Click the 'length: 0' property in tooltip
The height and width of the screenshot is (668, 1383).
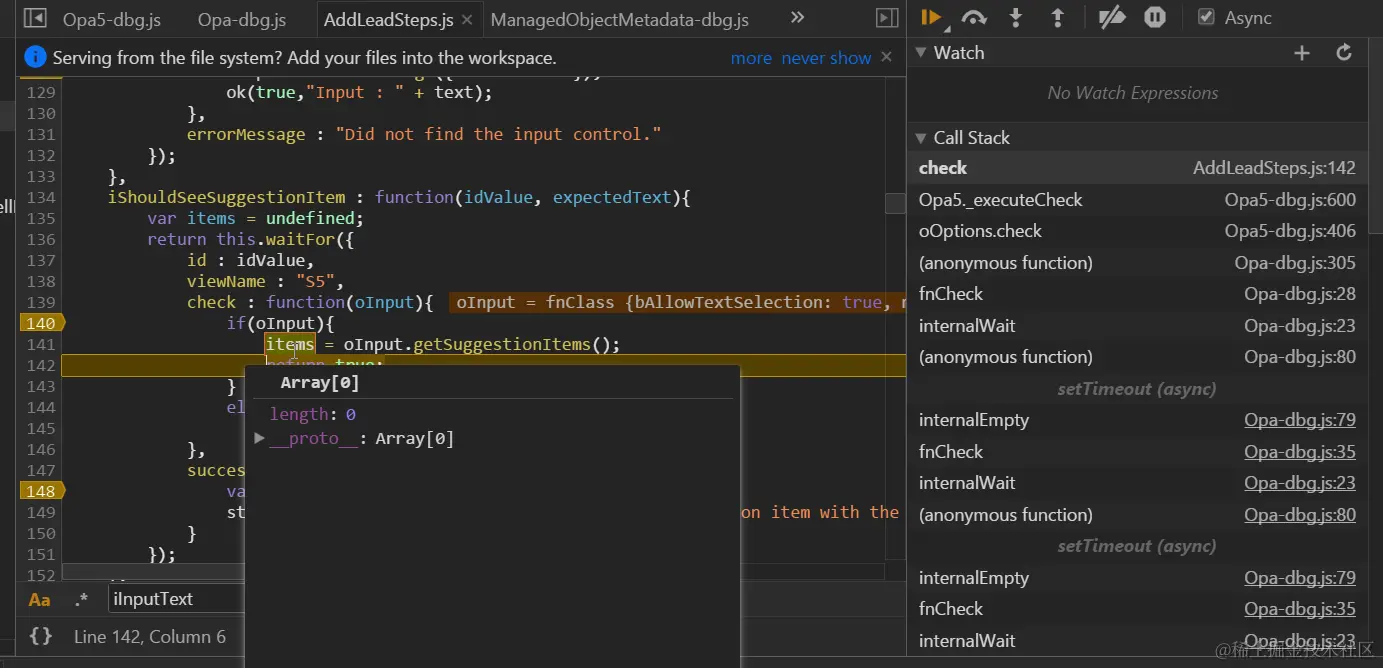[x=312, y=414]
